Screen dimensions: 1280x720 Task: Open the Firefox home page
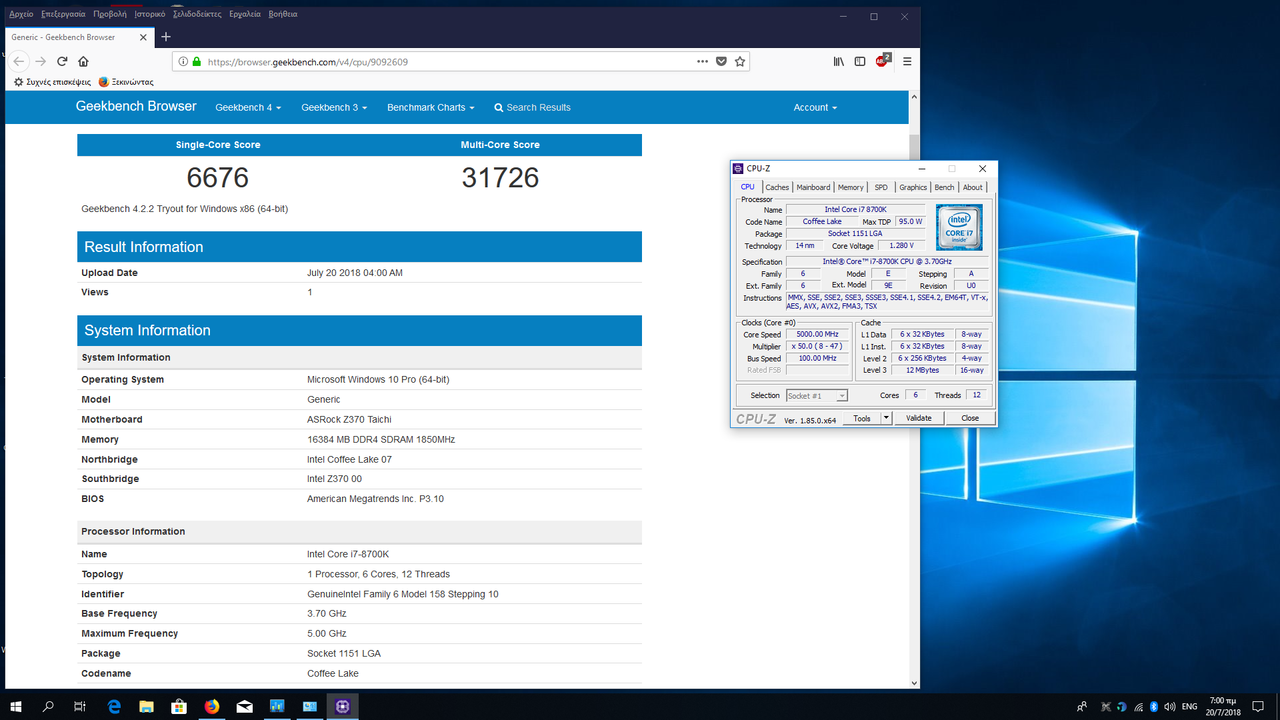point(83,61)
